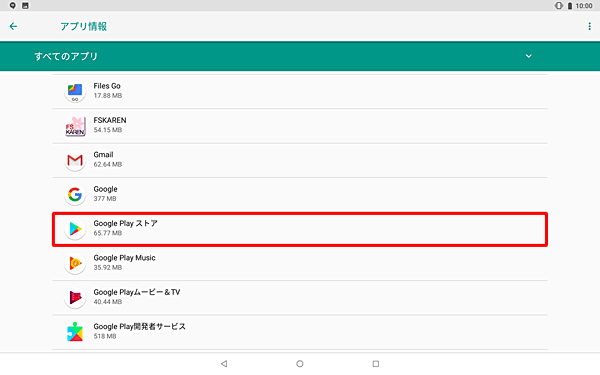This screenshot has width=600, height=375.
Task: Tap the FSKAREN app icon
Action: [x=75, y=126]
